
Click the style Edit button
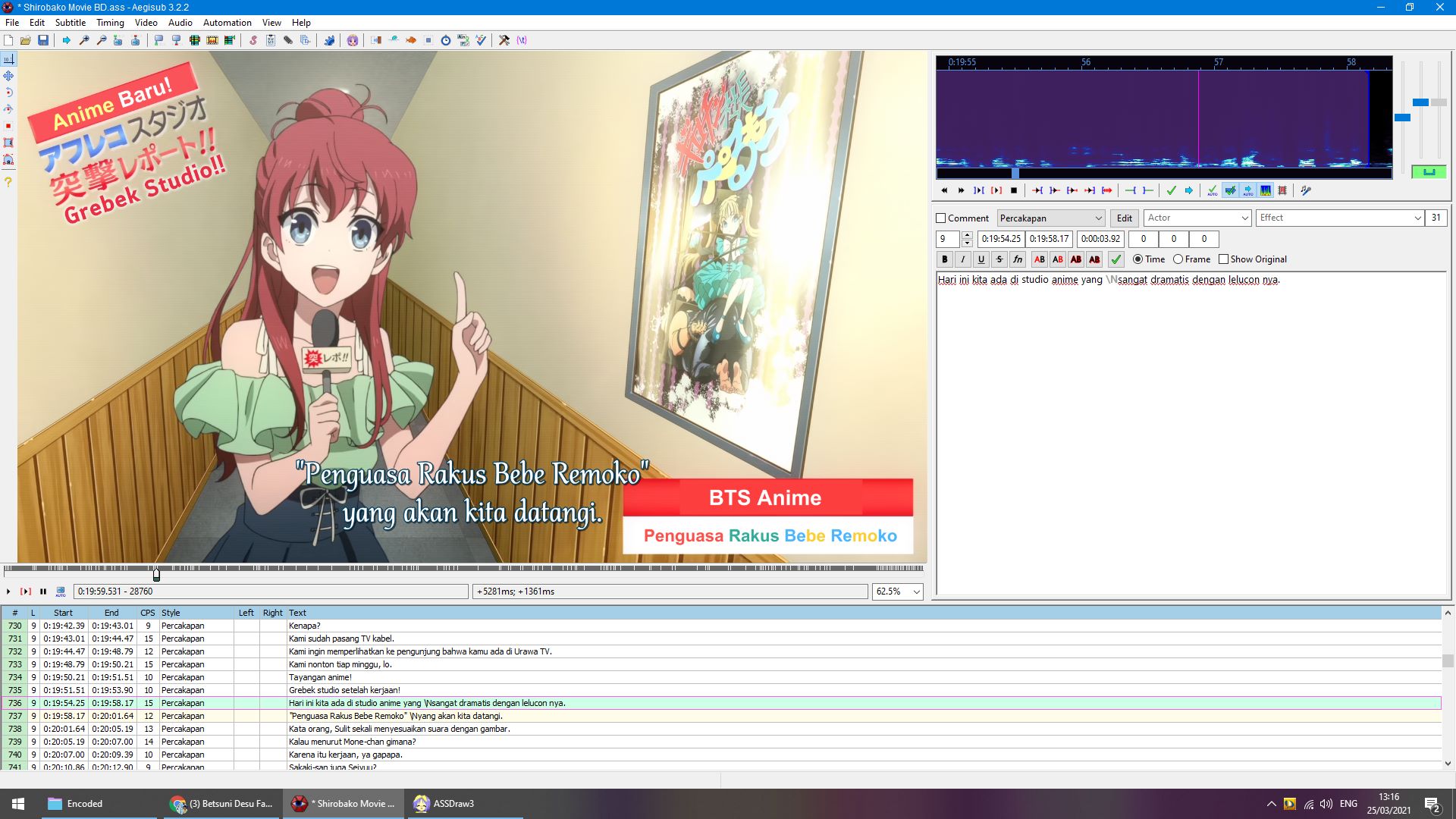[1125, 218]
